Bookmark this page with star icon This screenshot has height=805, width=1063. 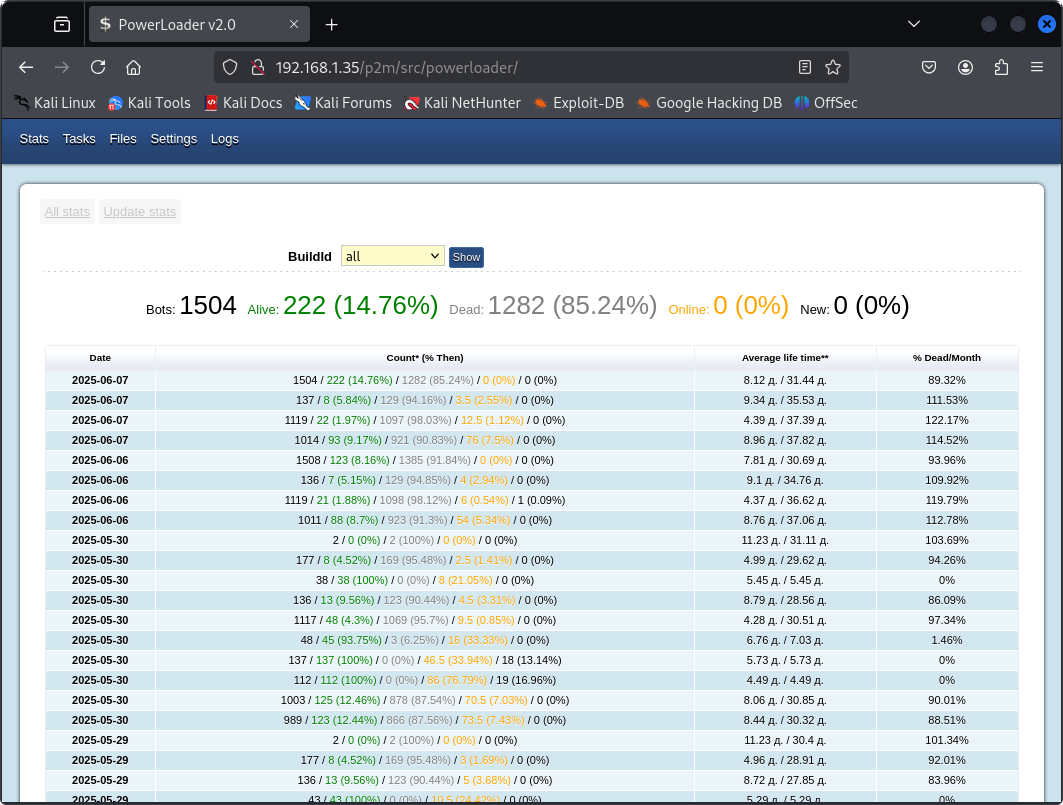[833, 67]
